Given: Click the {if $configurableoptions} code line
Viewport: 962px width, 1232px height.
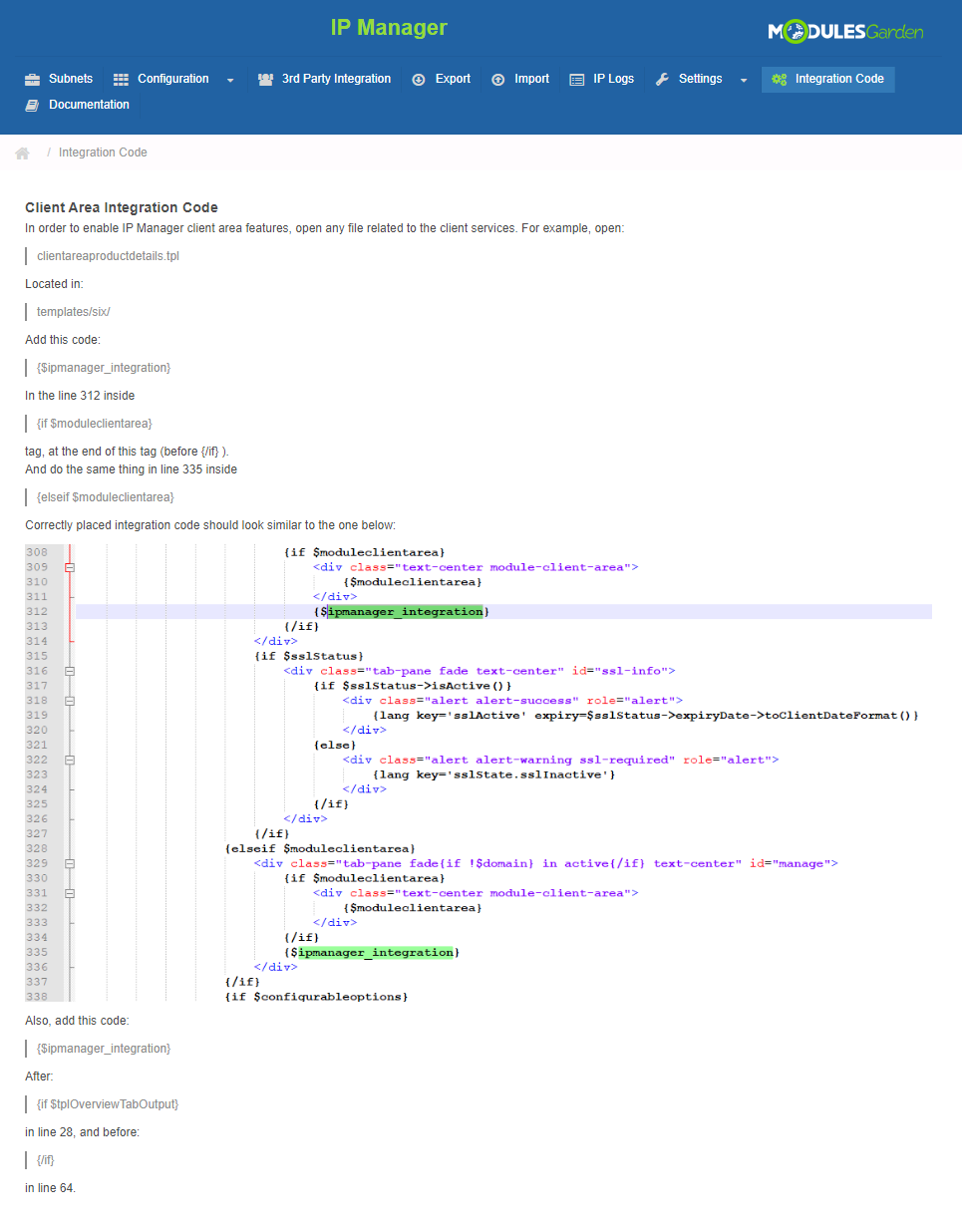Looking at the screenshot, I should point(317,997).
